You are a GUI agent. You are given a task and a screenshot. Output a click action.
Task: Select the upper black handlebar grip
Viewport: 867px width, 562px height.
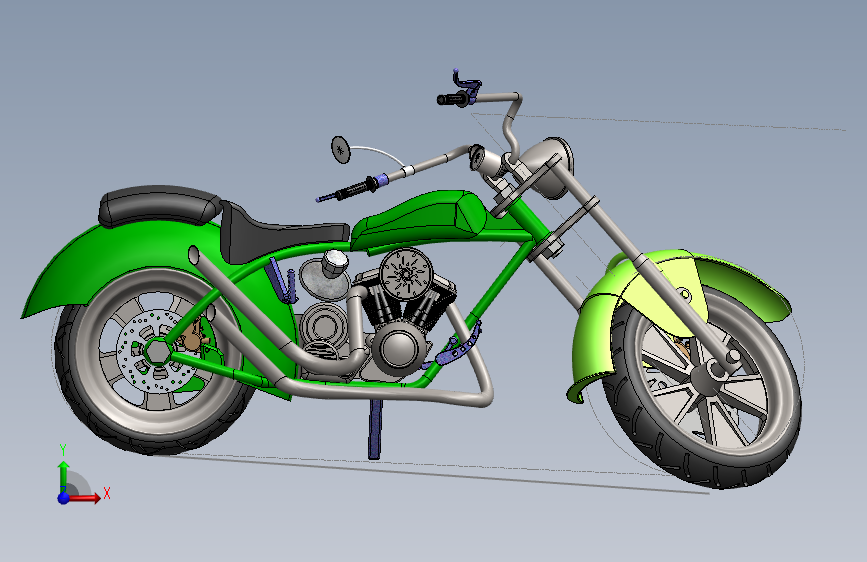point(452,100)
